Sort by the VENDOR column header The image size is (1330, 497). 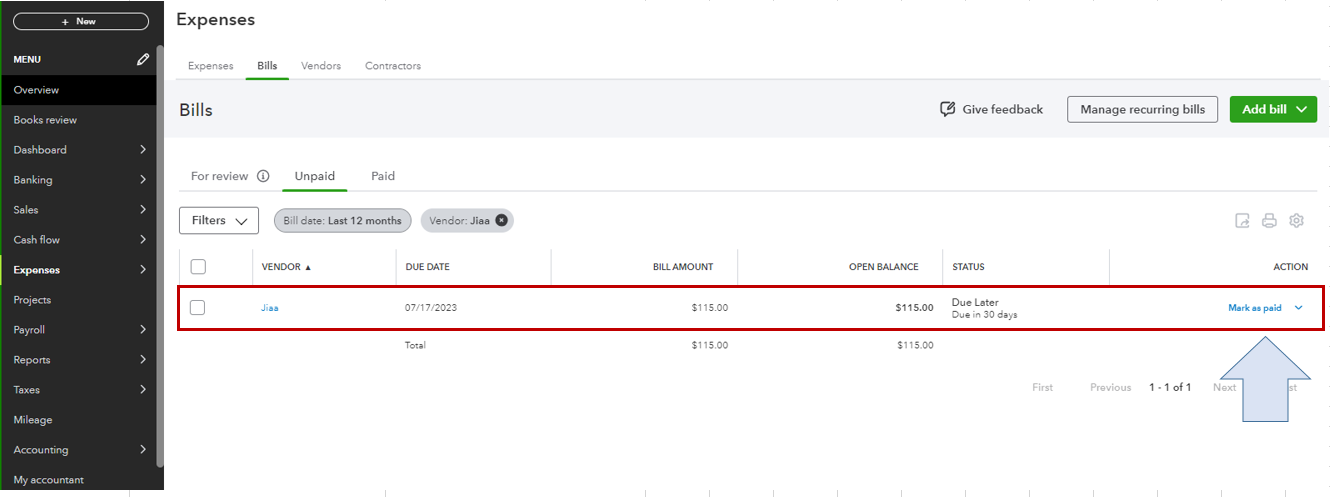[x=286, y=267]
